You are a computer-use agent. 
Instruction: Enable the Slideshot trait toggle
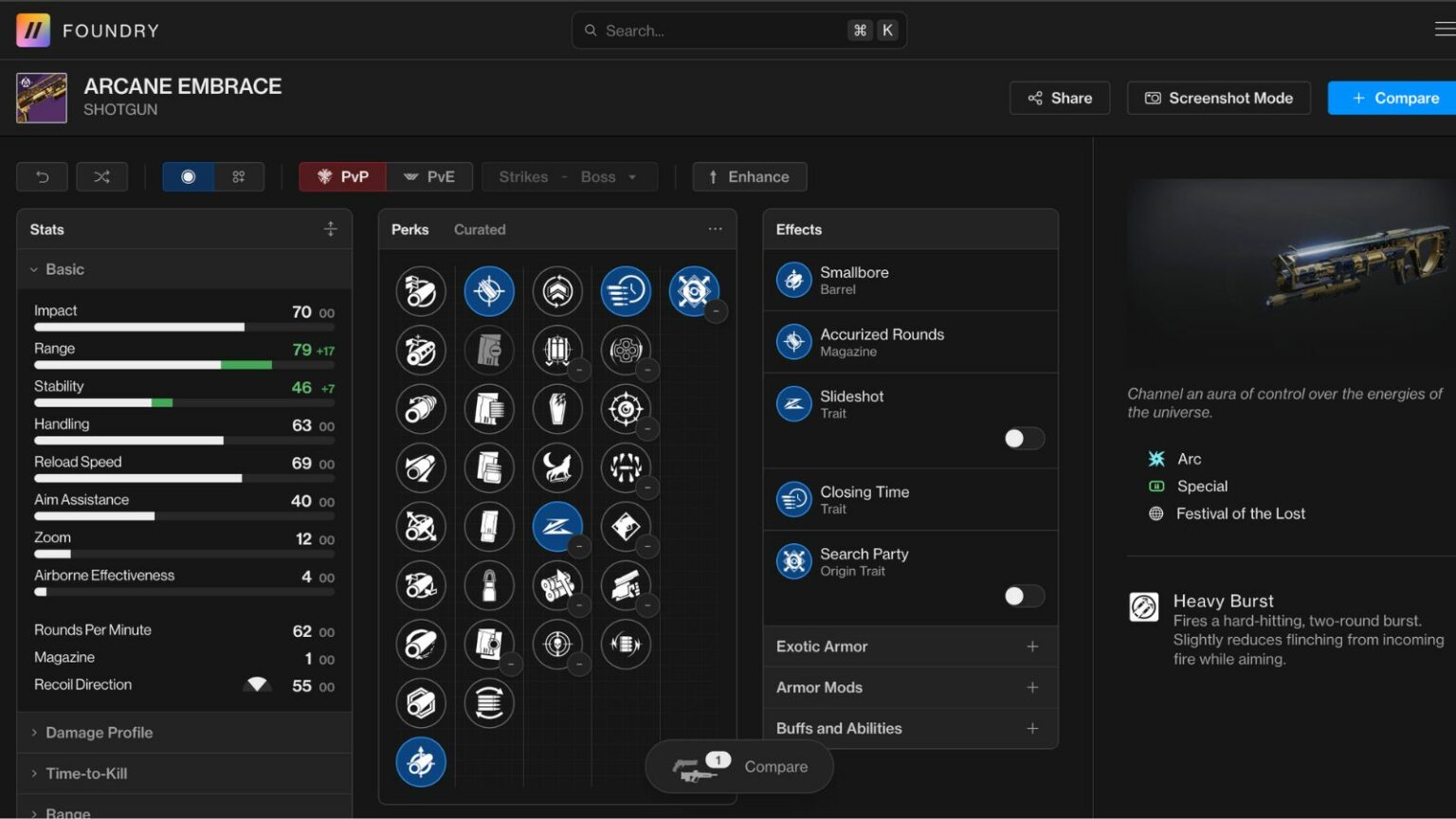pos(1024,438)
